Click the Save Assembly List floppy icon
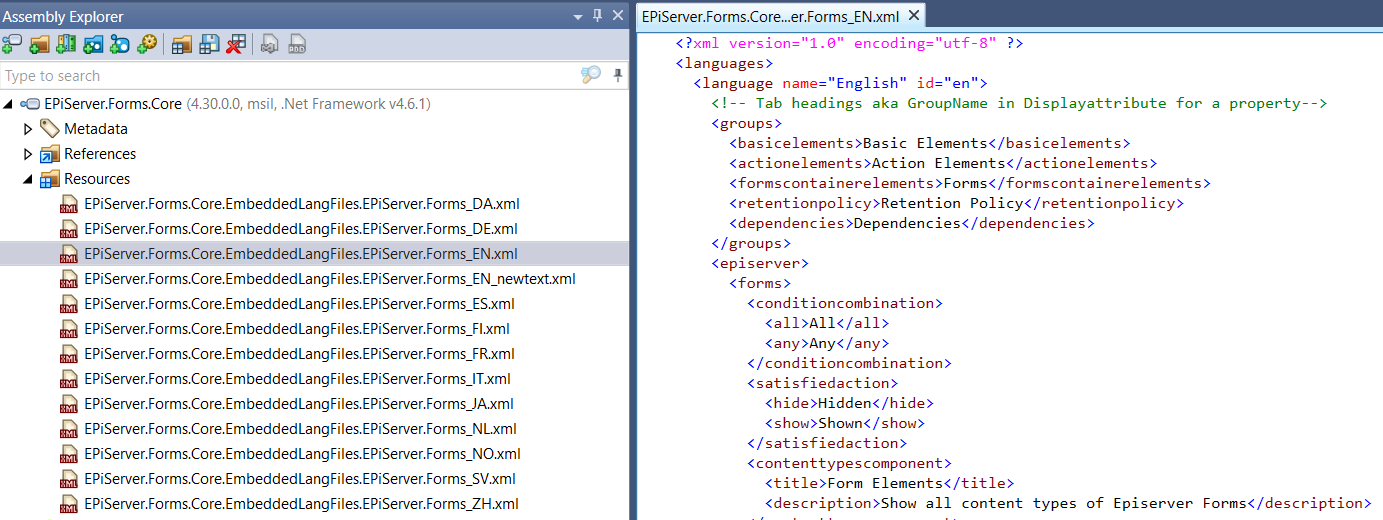 [208, 44]
